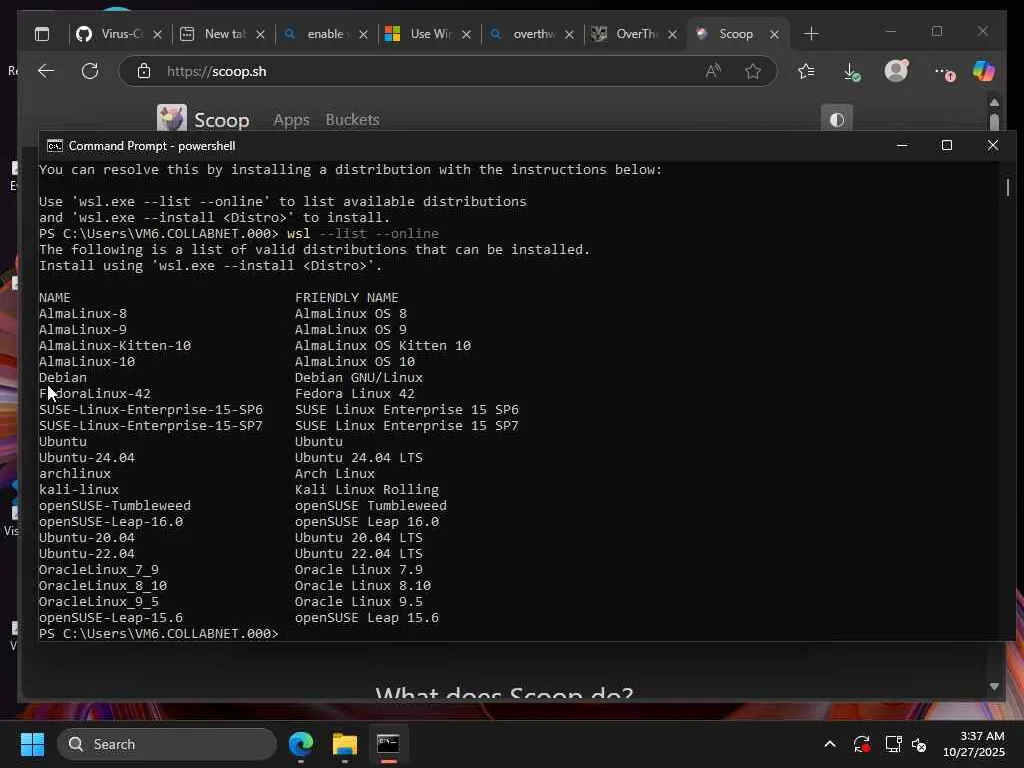Click 'SUSE-Linux-Enterprise-15-SP7' in the list
Screen dimensions: 1024x768
(151, 426)
